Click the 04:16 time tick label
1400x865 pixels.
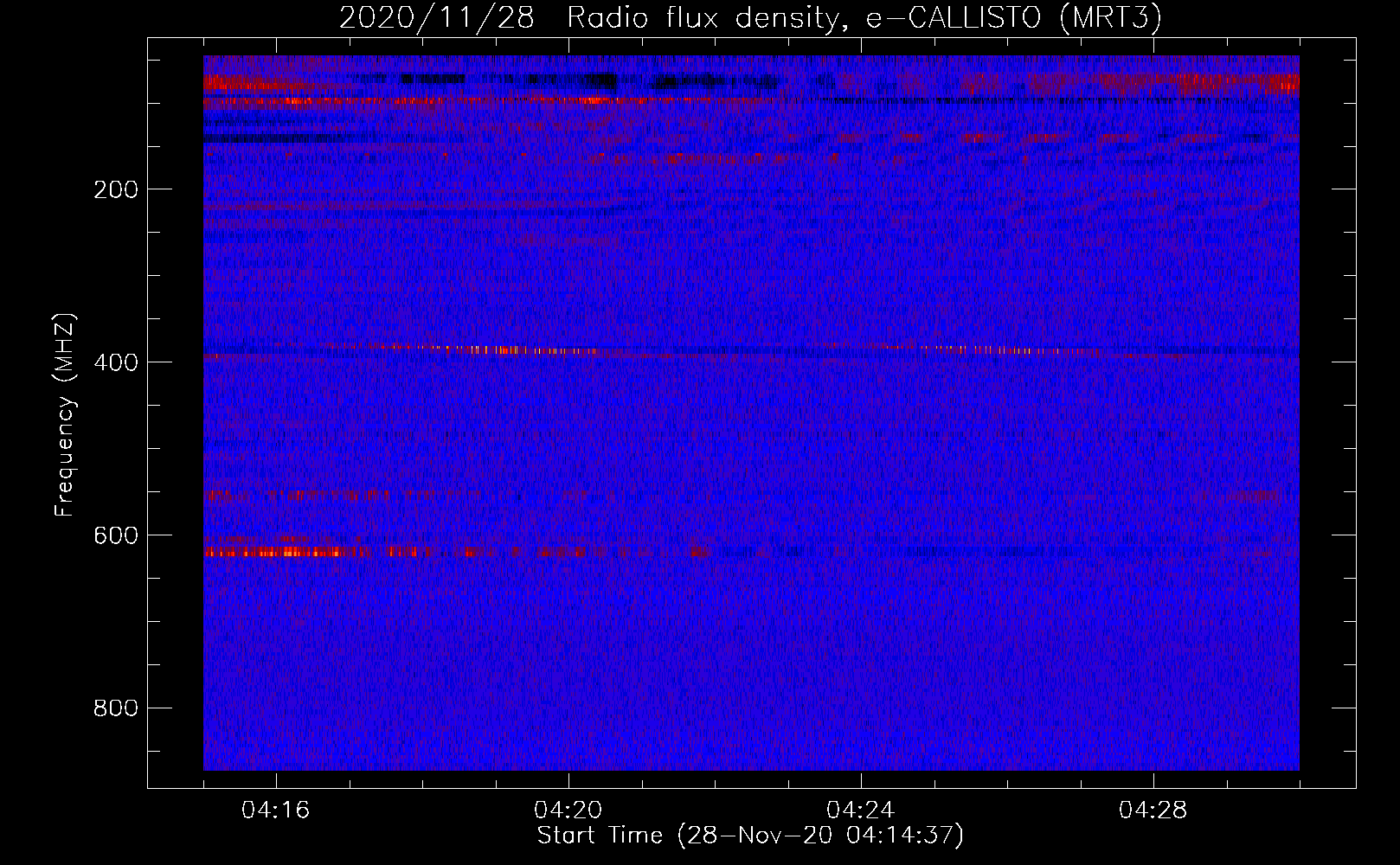276,810
